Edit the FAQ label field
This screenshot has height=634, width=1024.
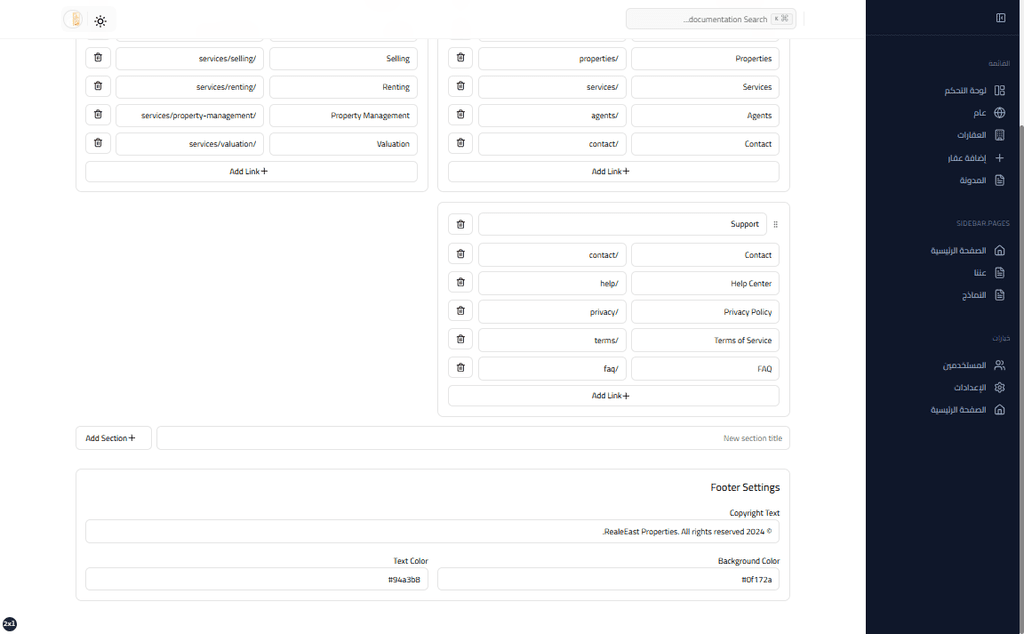pos(705,368)
